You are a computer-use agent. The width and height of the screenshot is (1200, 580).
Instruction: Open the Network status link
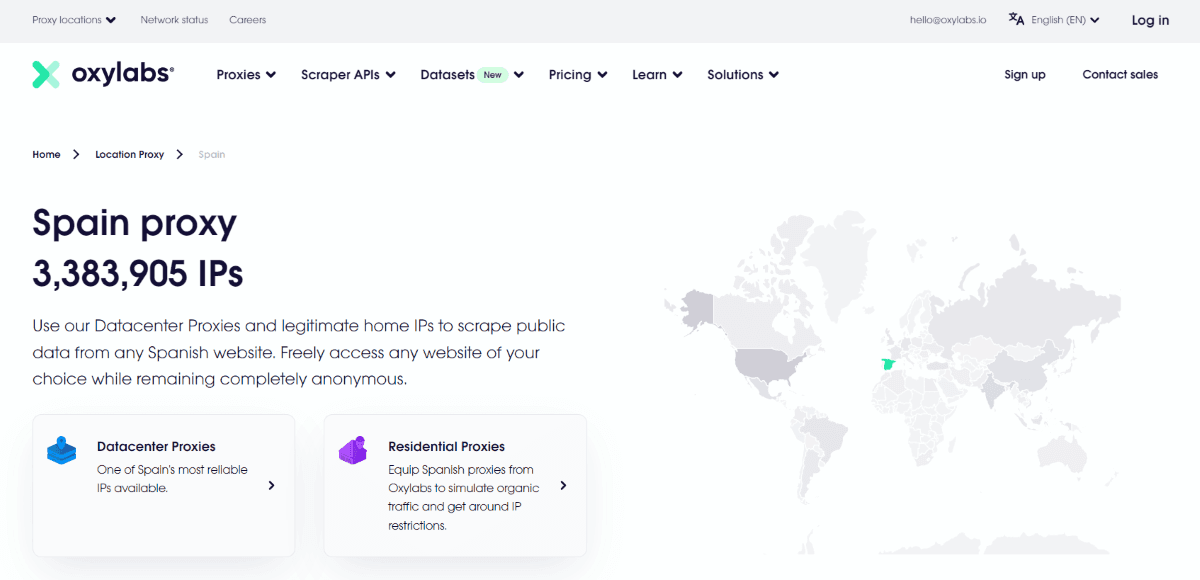[x=174, y=20]
